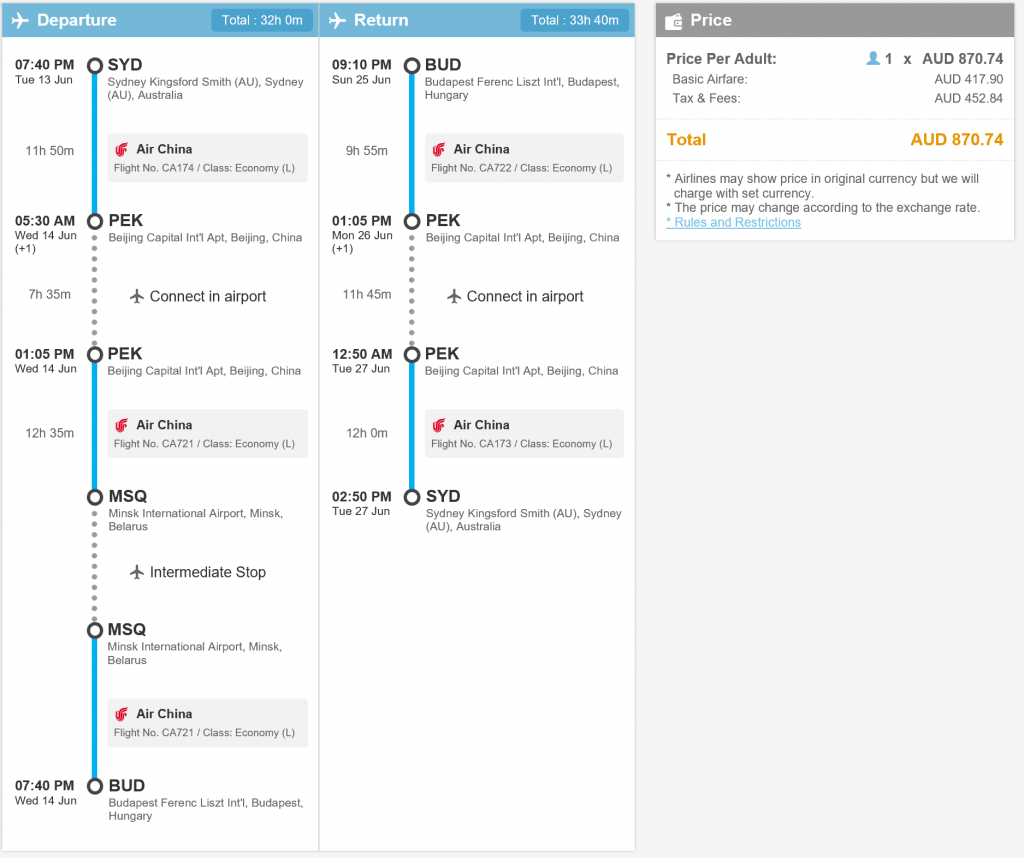Viewport: 1024px width, 858px height.
Task: Click the first MSQ stop marker
Action: tap(95, 497)
